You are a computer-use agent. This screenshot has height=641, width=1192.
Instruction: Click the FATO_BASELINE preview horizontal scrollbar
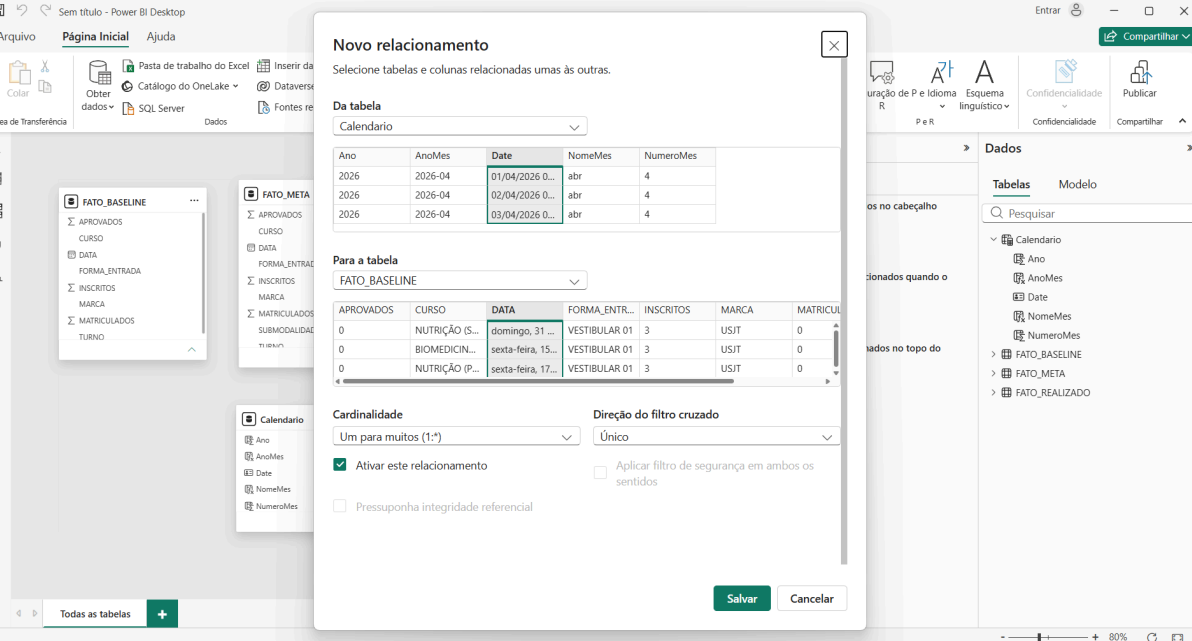537,382
